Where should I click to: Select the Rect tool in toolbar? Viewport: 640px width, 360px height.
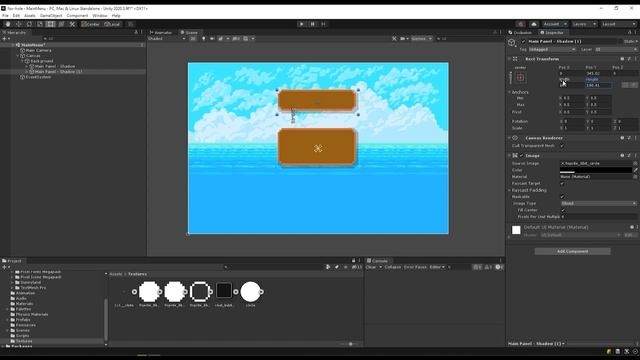pyautogui.click(x=51, y=24)
